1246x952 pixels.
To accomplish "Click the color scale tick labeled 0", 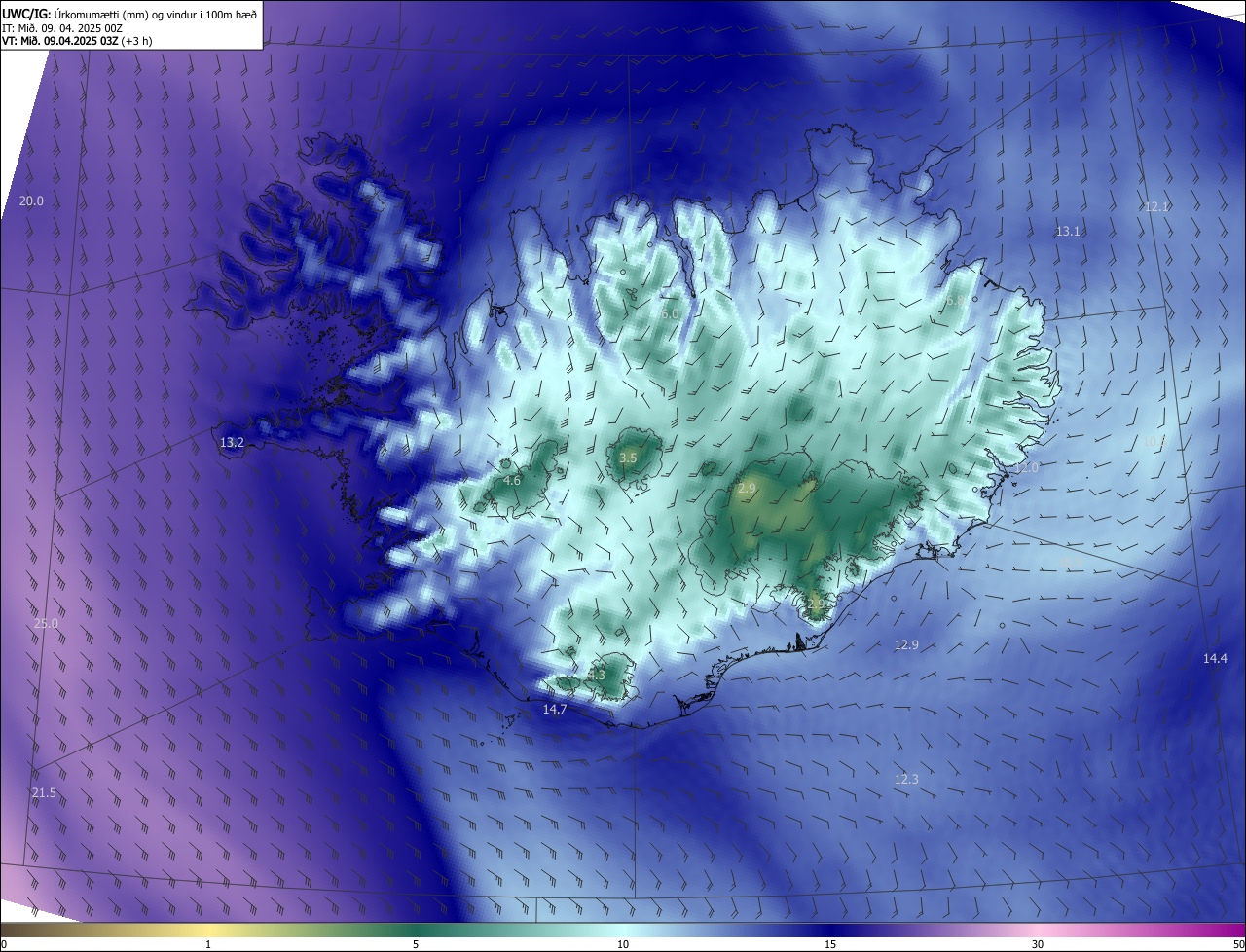I will [4, 944].
